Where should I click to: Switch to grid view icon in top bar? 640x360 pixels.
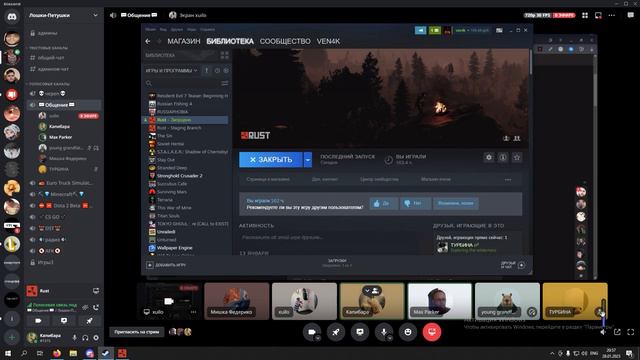585,15
